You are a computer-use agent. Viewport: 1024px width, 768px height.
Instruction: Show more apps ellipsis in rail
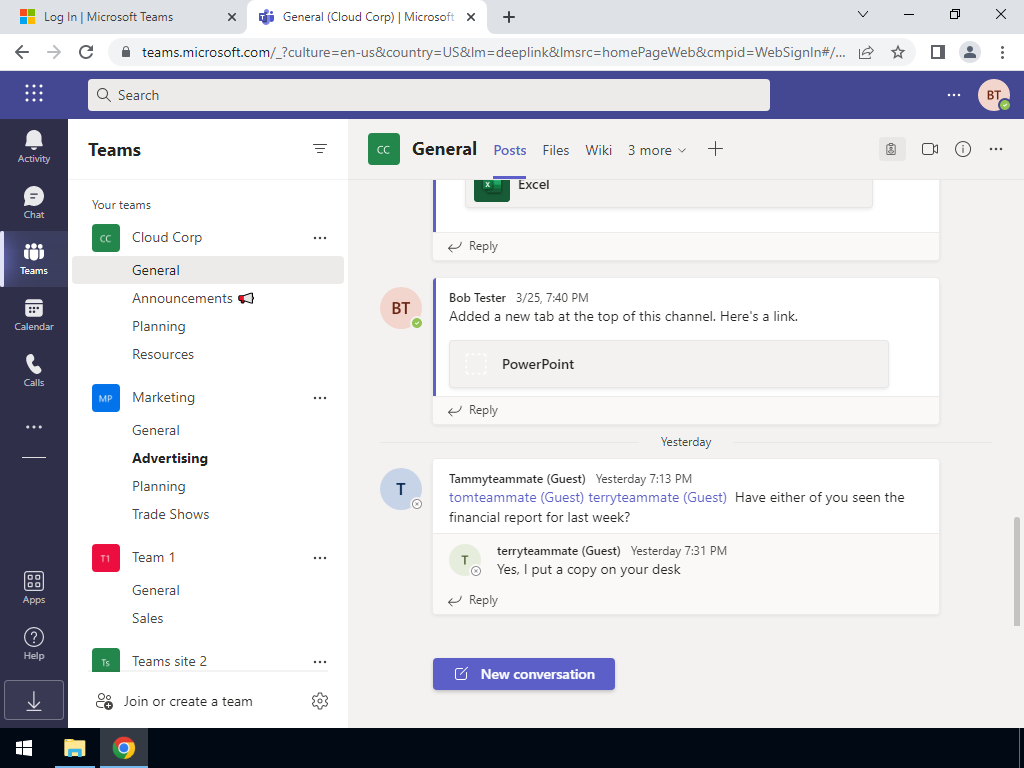pos(33,427)
